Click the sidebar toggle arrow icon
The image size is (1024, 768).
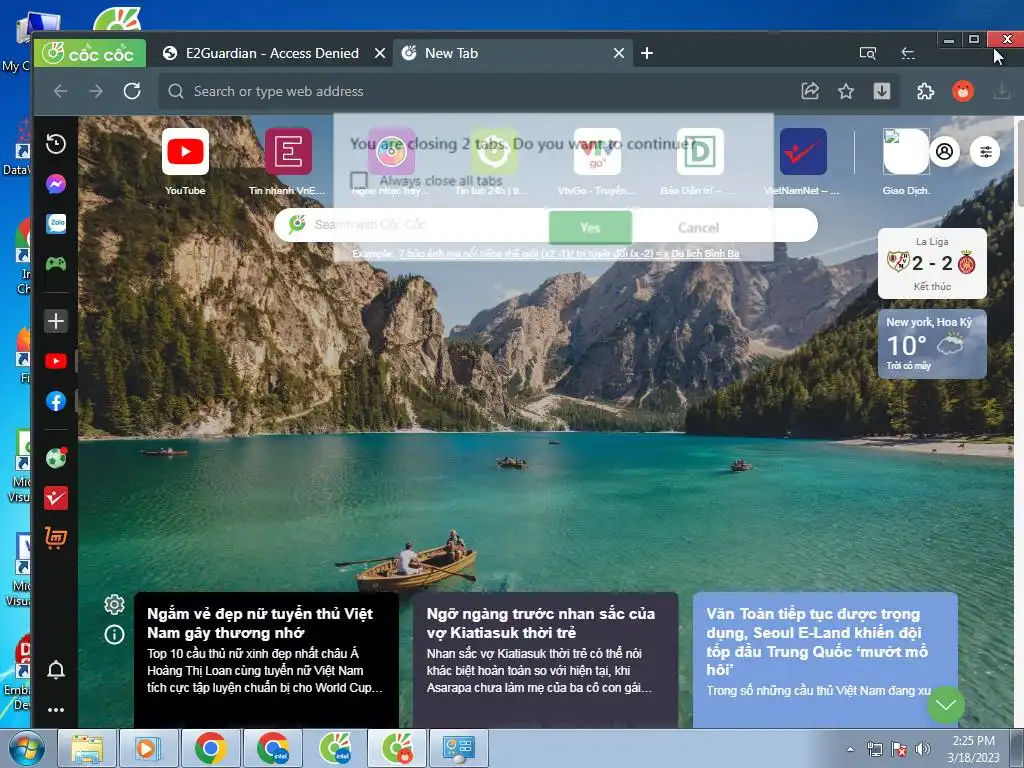[908, 53]
